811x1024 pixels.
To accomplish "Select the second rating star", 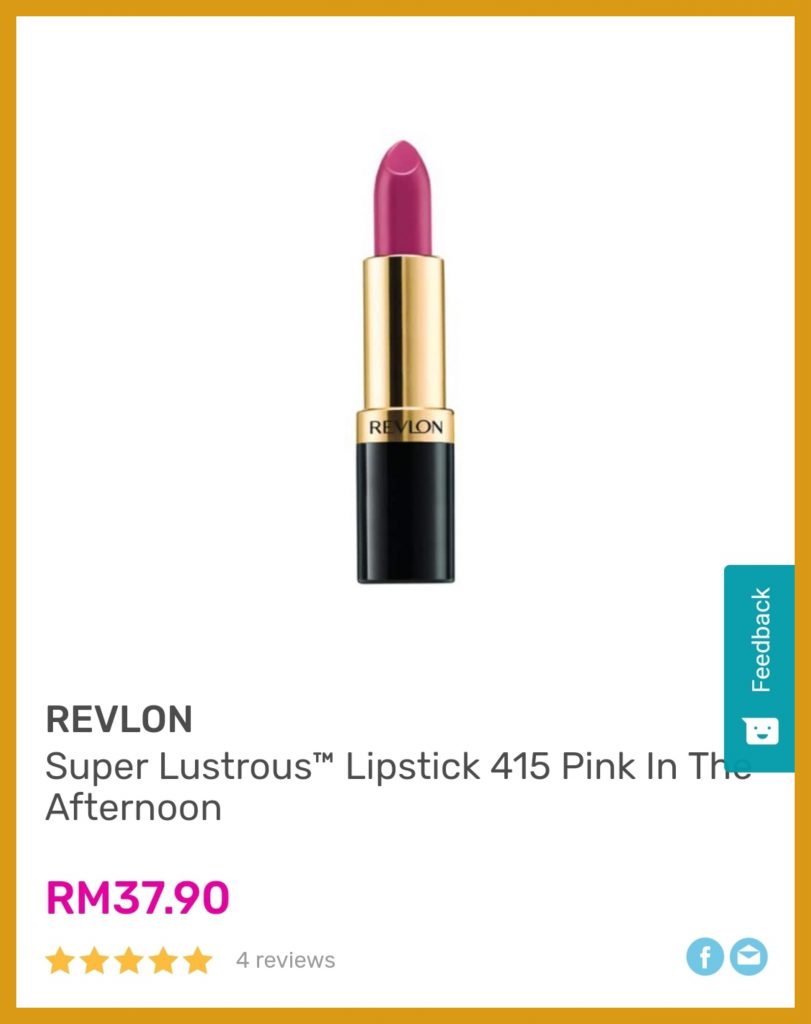I will coord(95,961).
